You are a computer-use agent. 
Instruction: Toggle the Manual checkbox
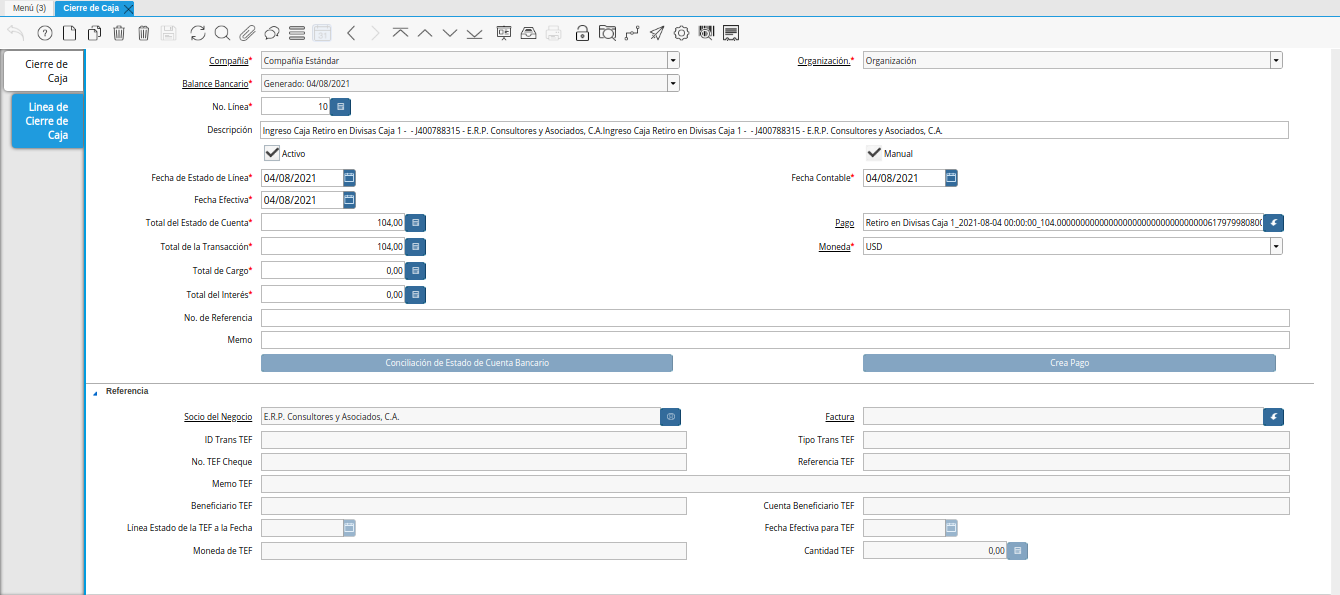point(874,154)
